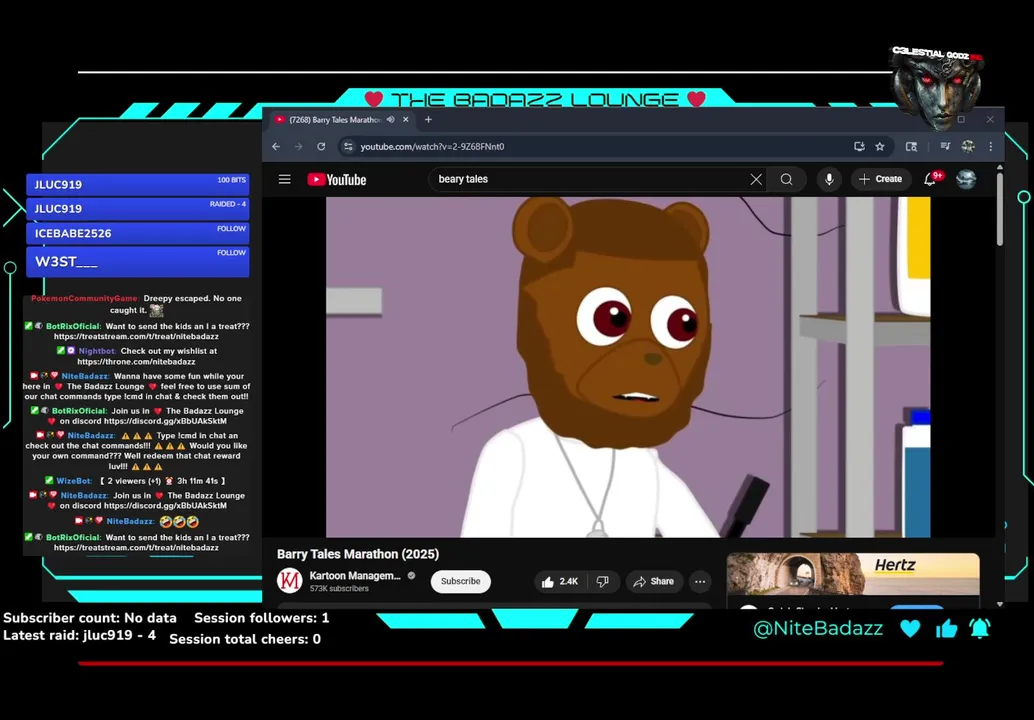
Task: Open Chrome profile avatar
Action: (968, 146)
